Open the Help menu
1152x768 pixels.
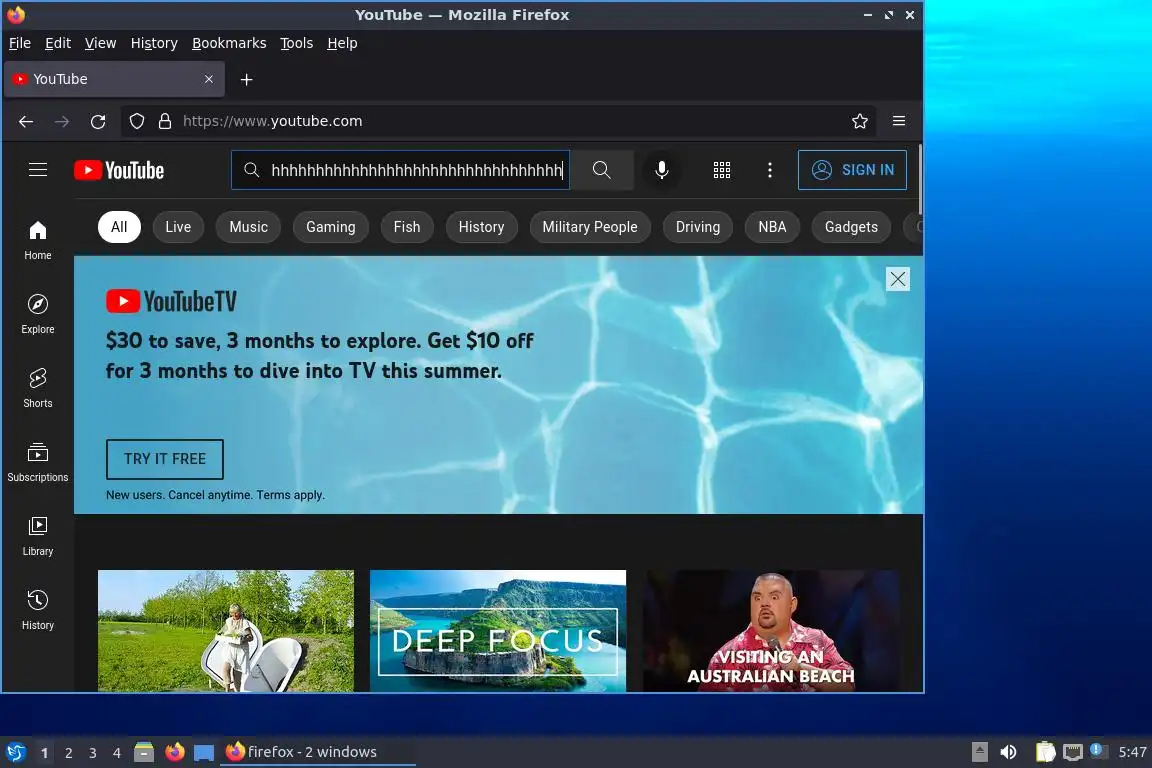pos(342,43)
